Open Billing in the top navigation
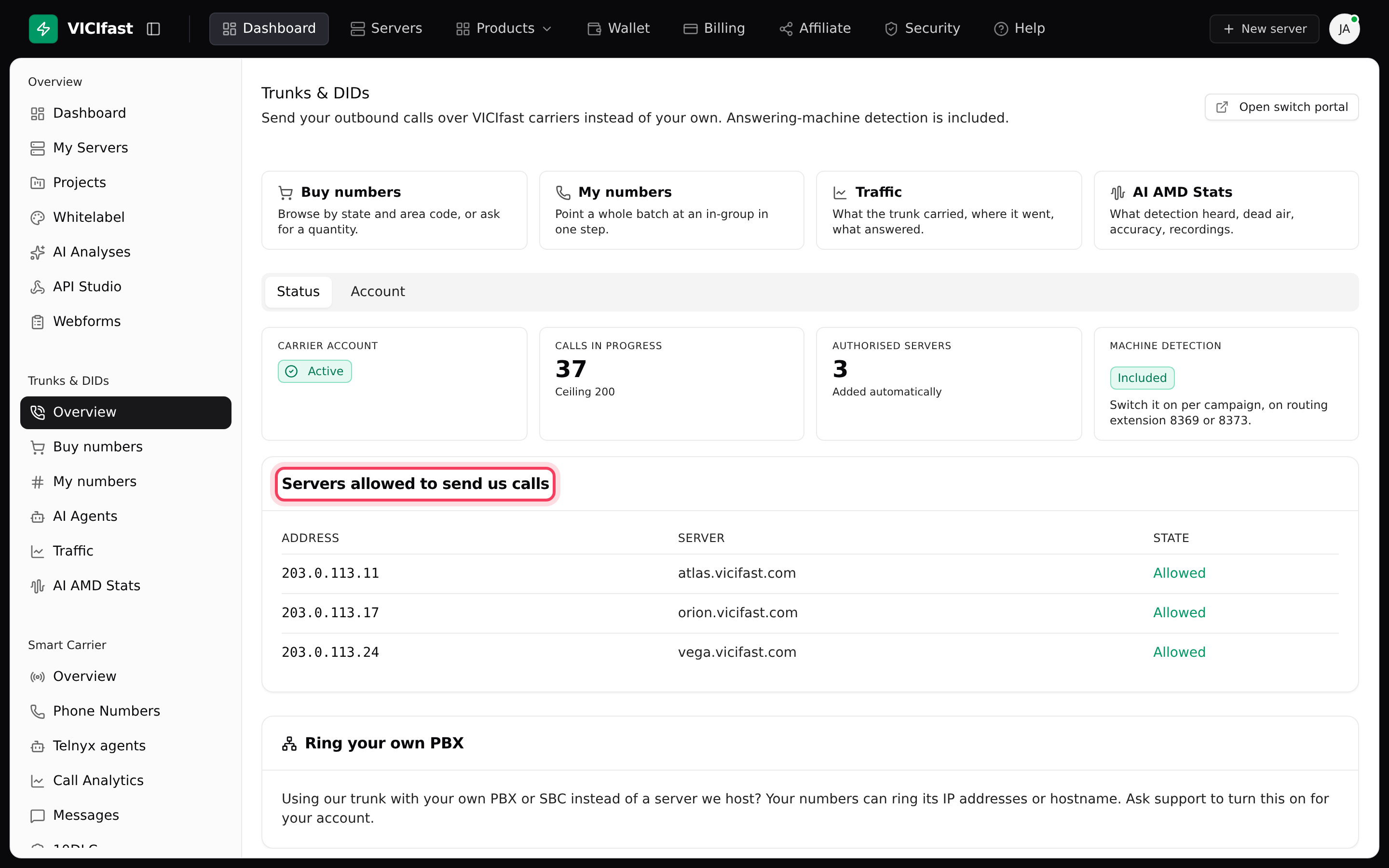1389x868 pixels. pos(714,29)
